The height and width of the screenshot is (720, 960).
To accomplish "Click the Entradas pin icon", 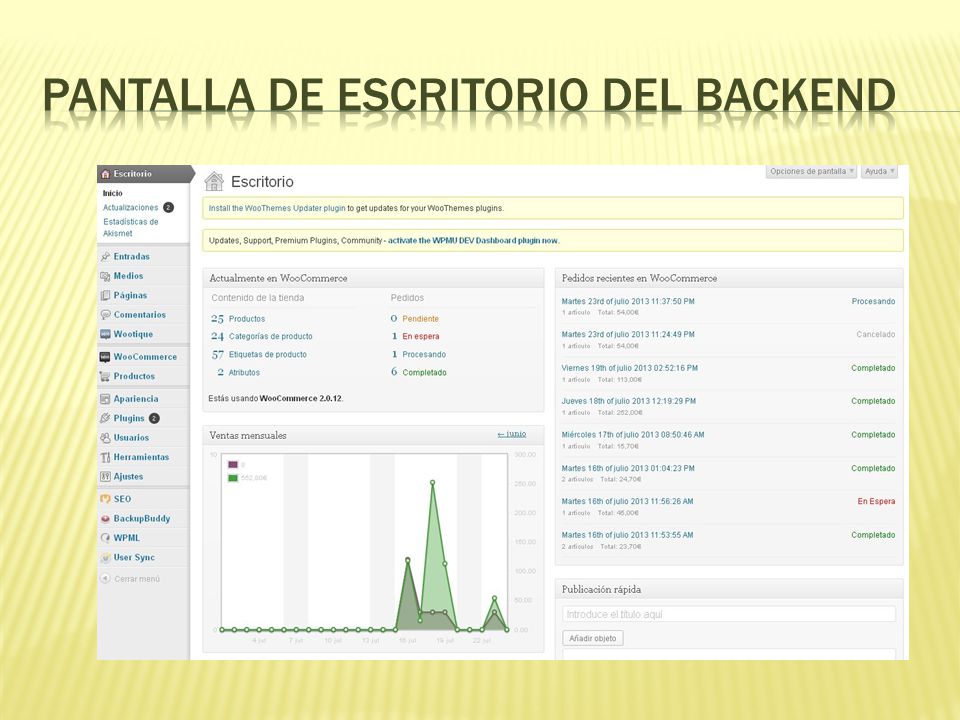I will coord(105,257).
